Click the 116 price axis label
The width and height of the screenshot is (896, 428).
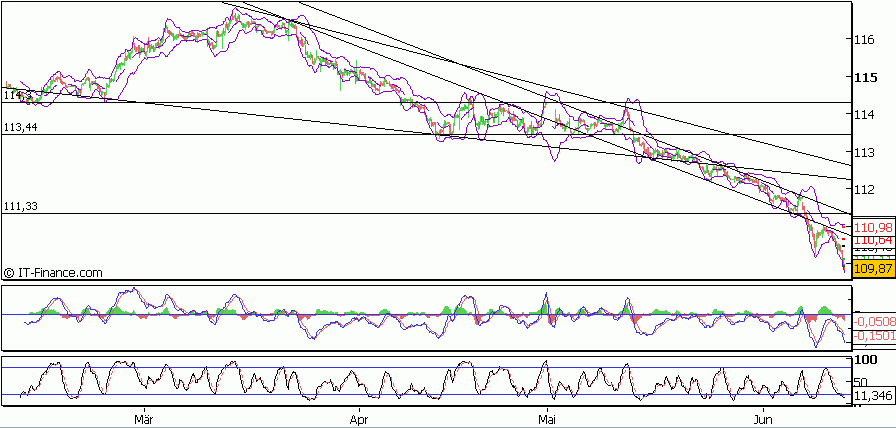[865, 39]
